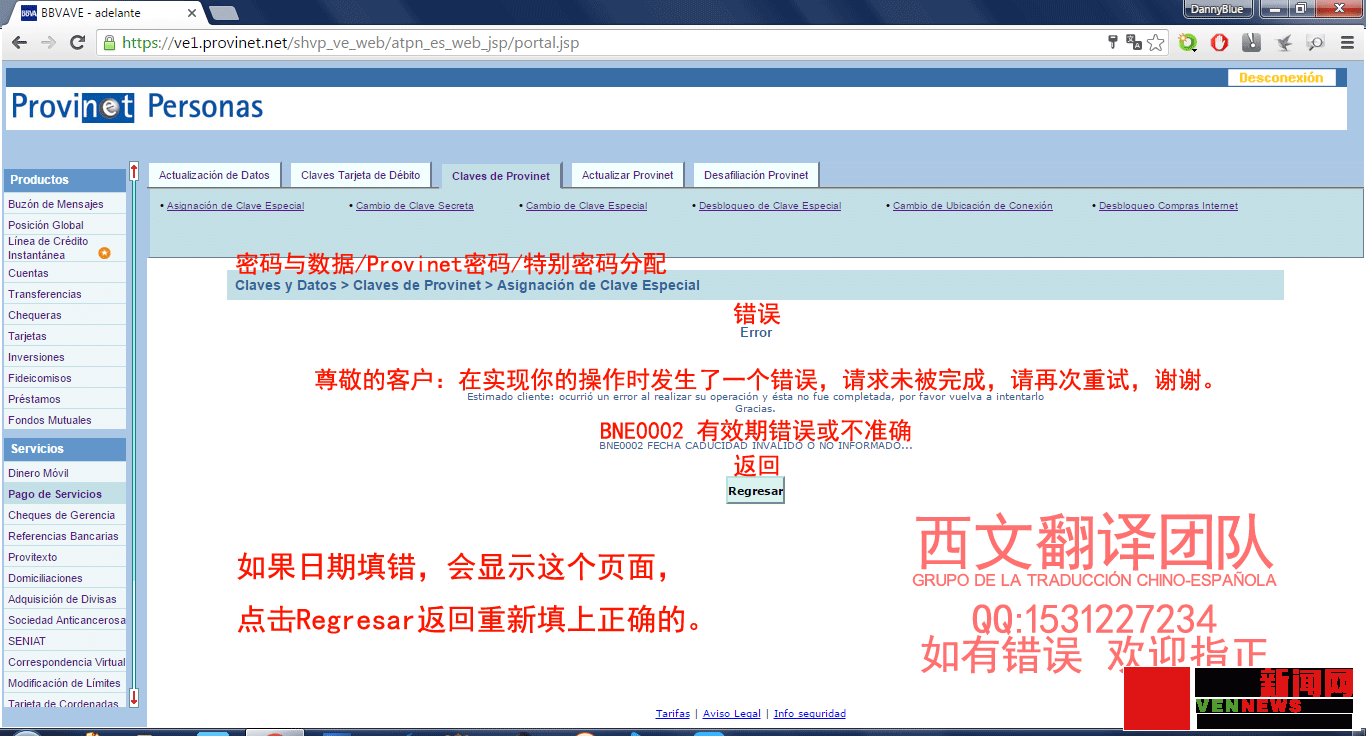Viewport: 1366px width, 736px height.
Task: Switch to Claves Tarjeta de Débito tab
Action: click(361, 175)
